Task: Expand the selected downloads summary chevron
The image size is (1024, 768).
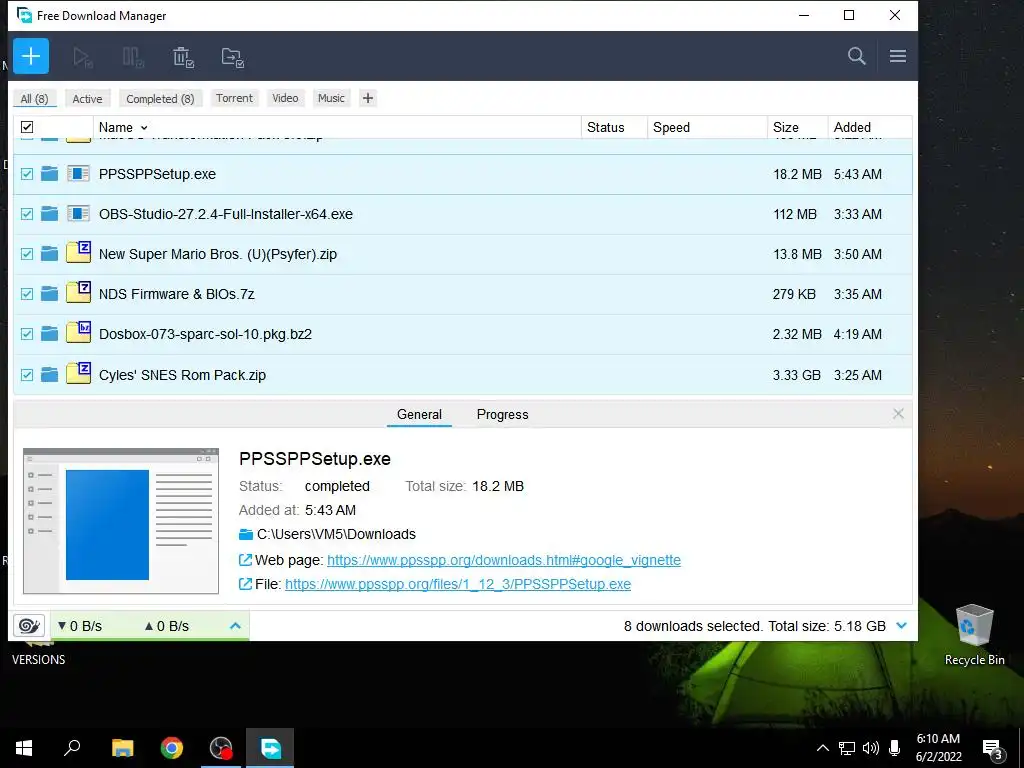Action: (902, 626)
